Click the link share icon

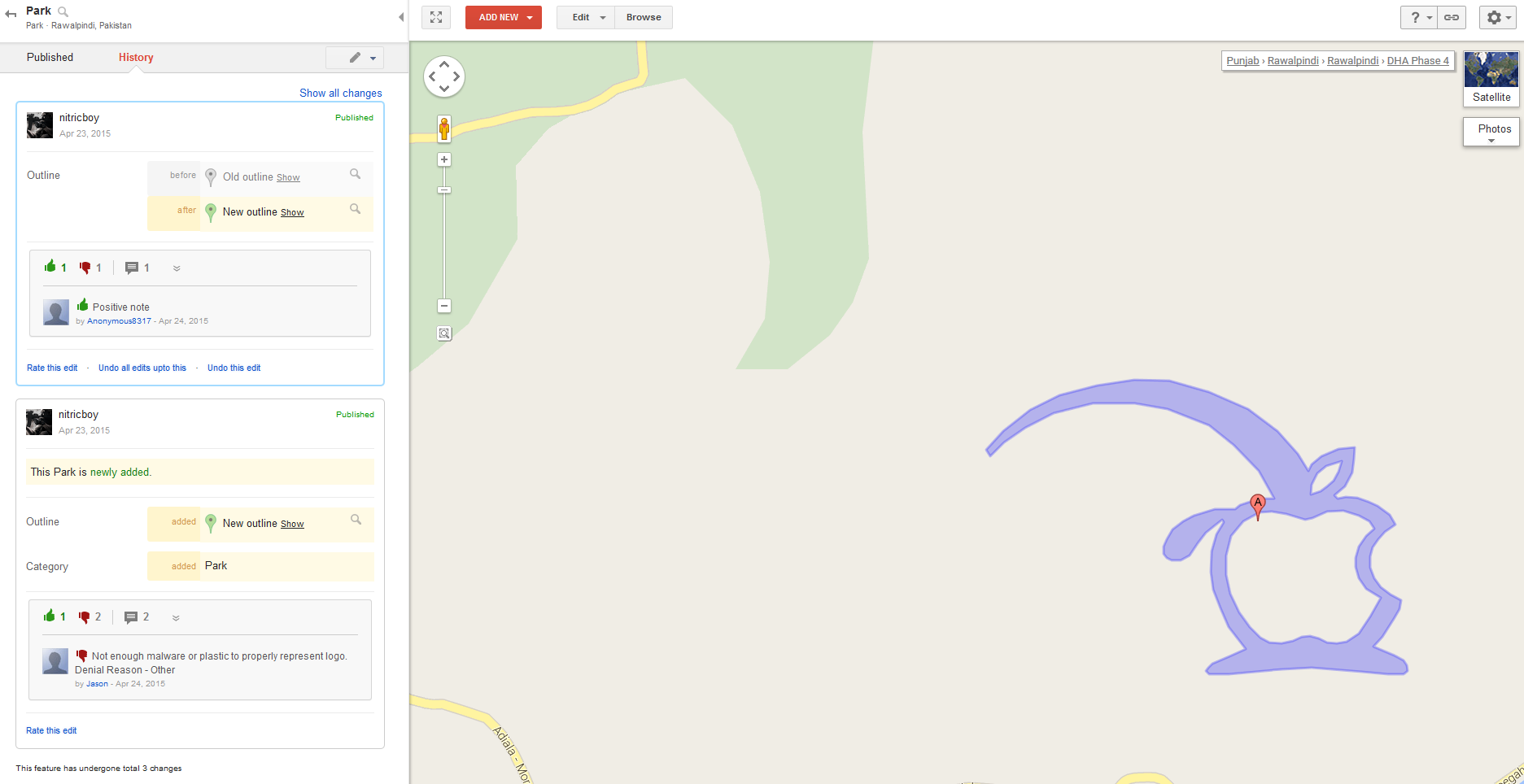click(1452, 17)
